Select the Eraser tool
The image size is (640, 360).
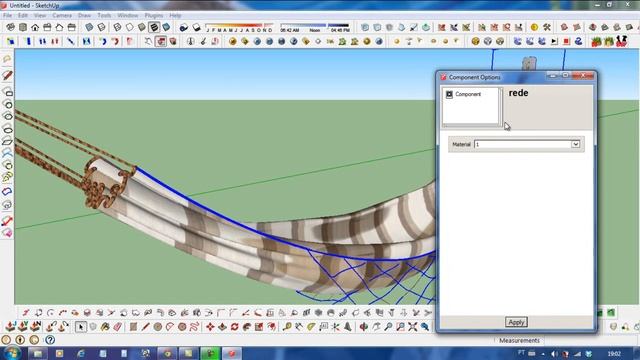coord(118,327)
